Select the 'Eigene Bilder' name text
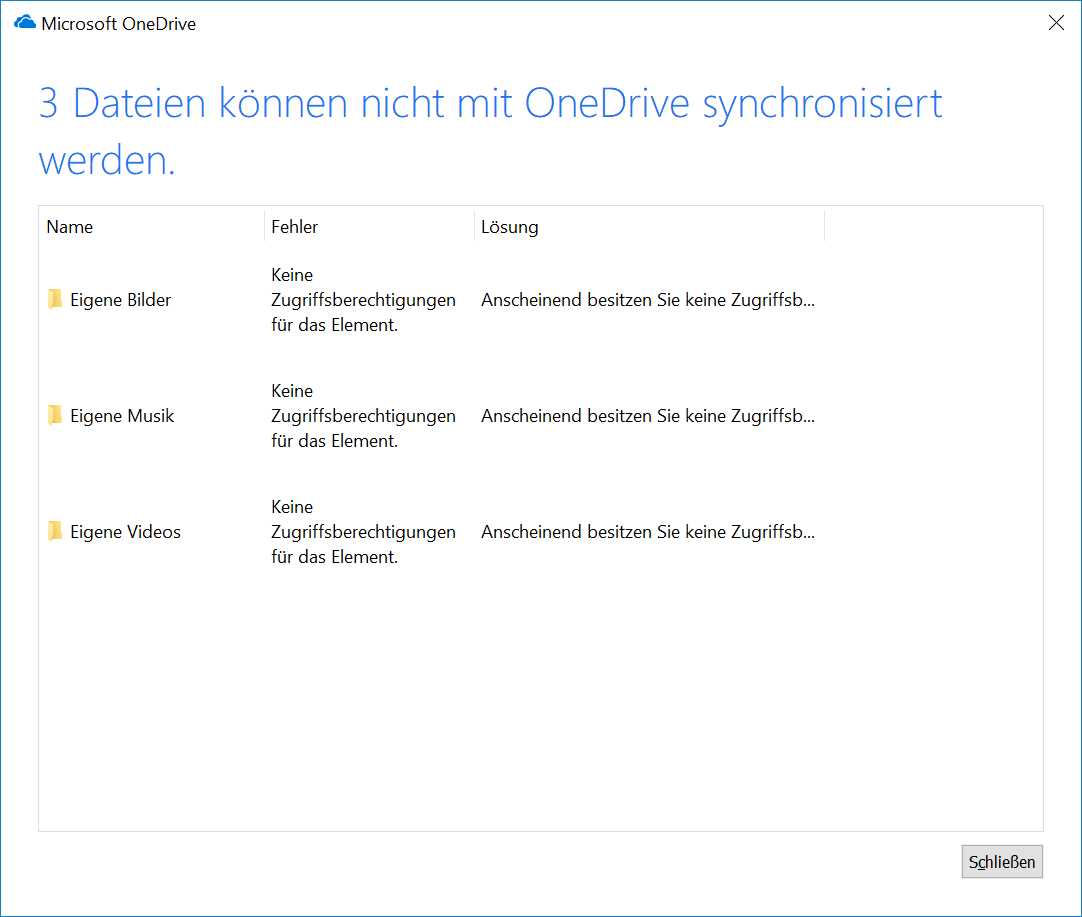This screenshot has height=917, width=1082. pos(120,300)
